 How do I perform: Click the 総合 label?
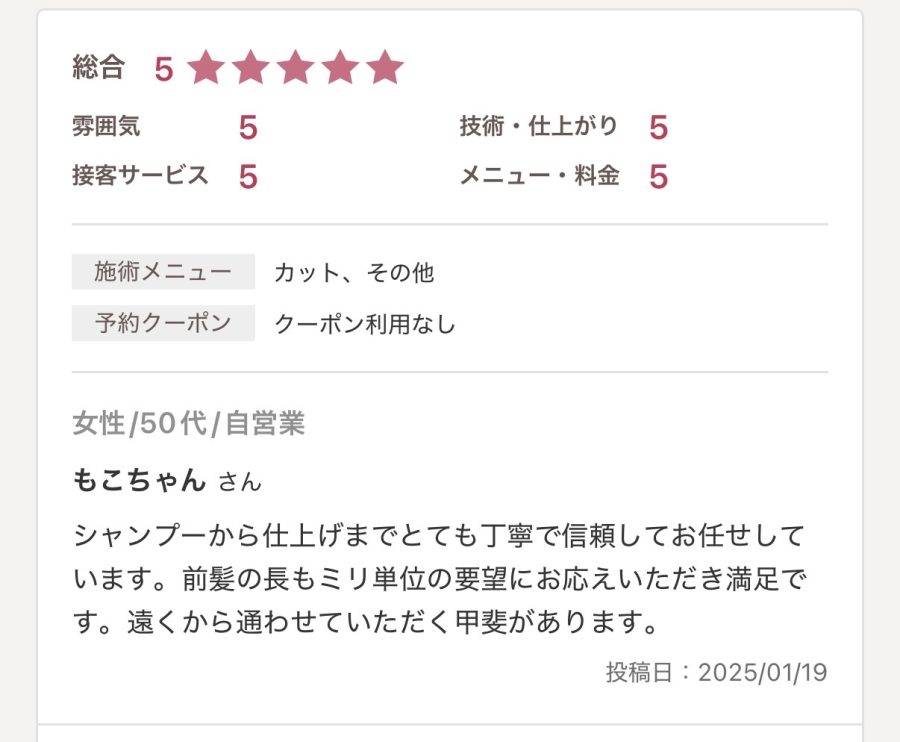98,68
